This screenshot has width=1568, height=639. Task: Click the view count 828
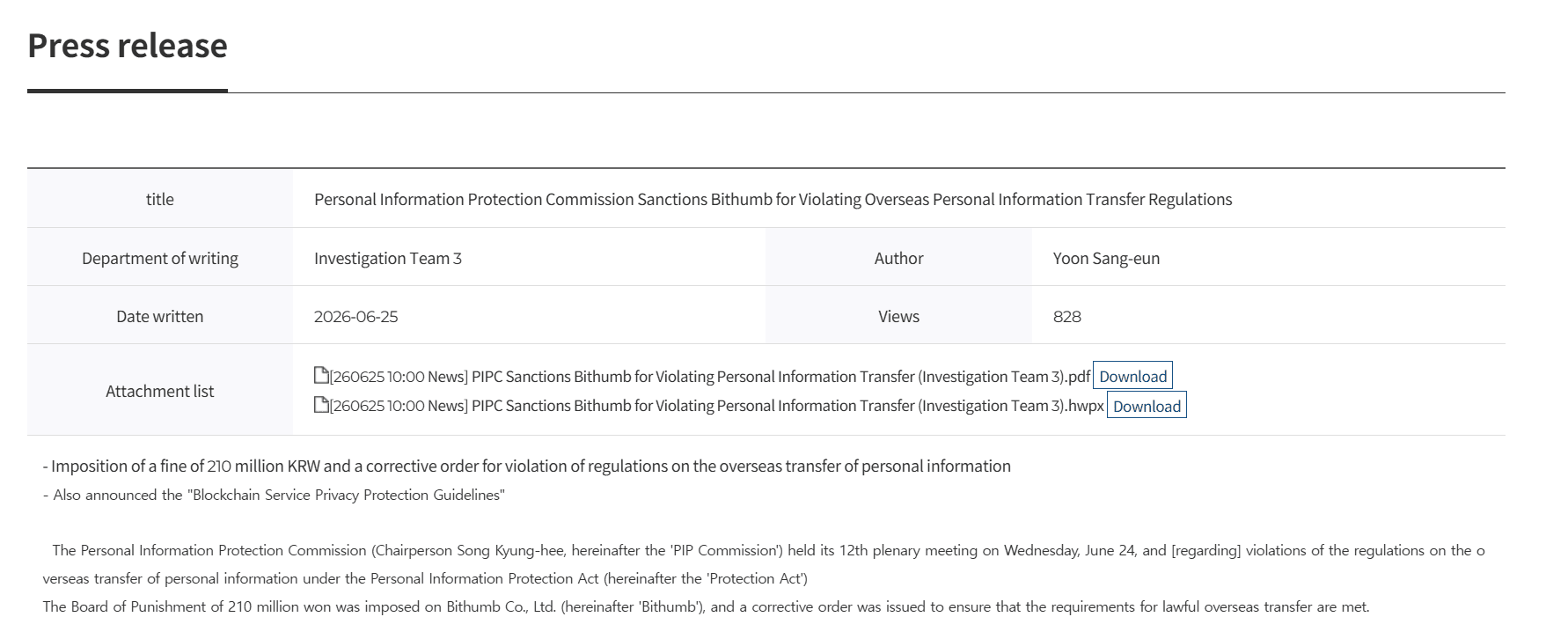click(x=1067, y=316)
